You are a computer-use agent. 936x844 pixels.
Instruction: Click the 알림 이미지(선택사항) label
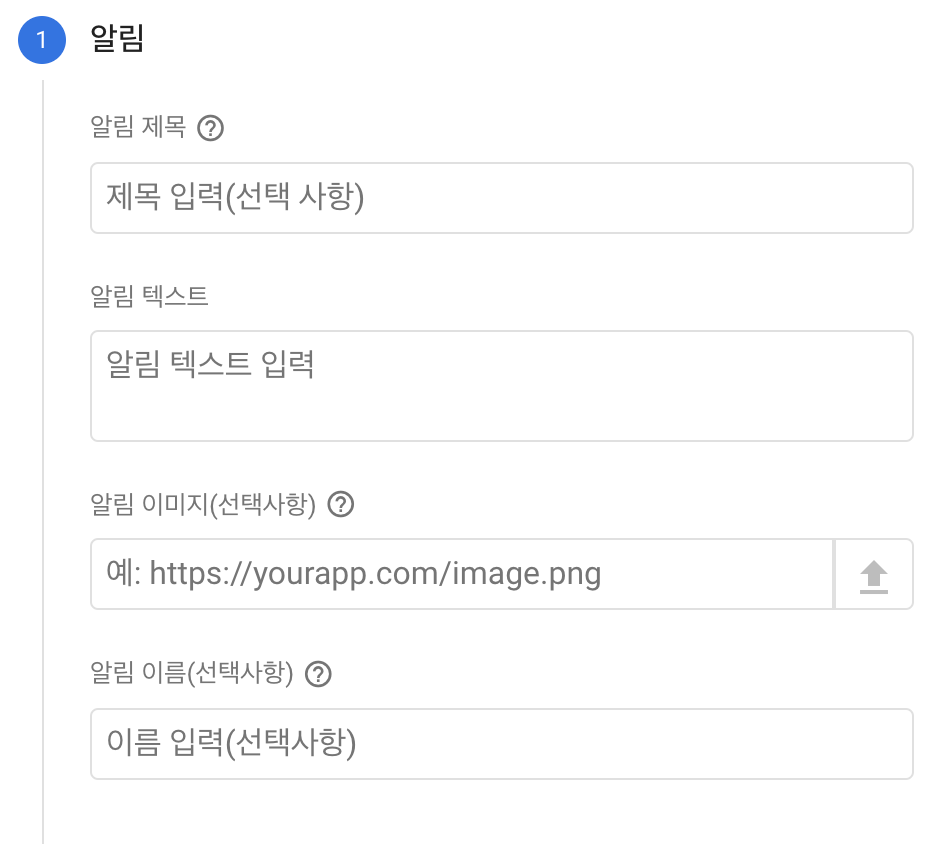tap(203, 505)
